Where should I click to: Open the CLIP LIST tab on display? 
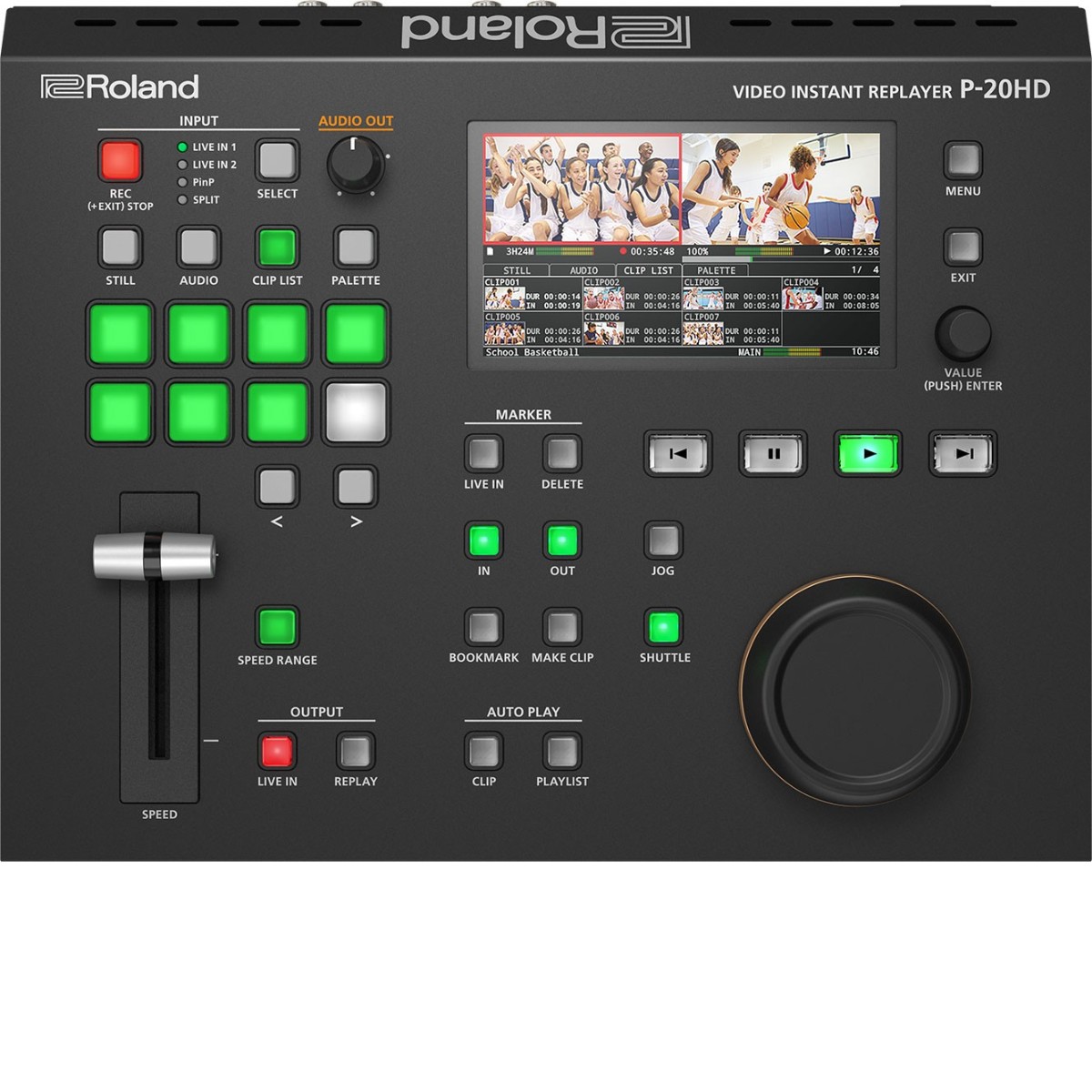coord(648,270)
